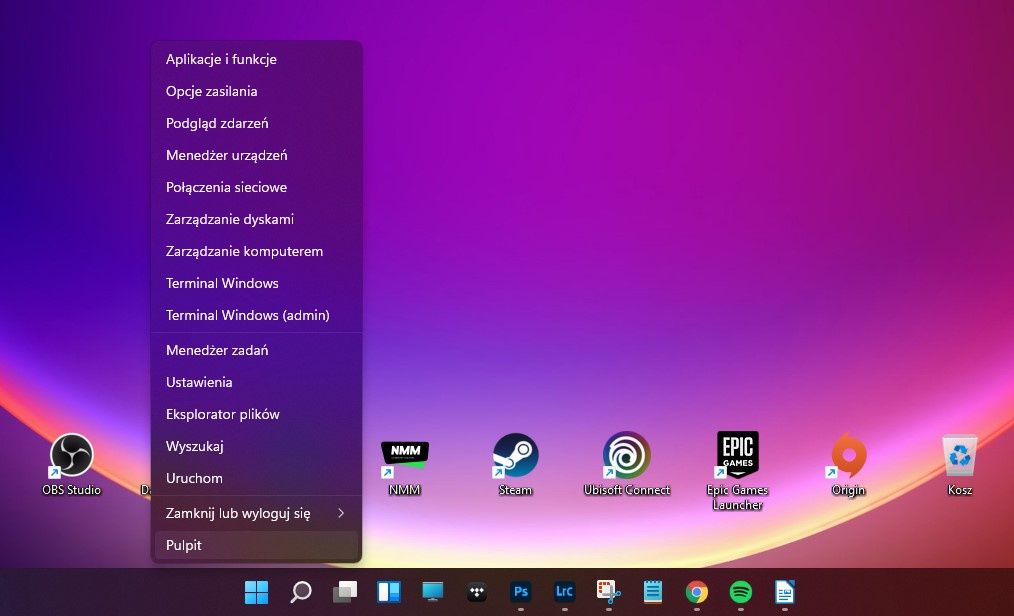Open Połączenia sieciowe menu entry
The height and width of the screenshot is (616, 1014).
(x=256, y=187)
